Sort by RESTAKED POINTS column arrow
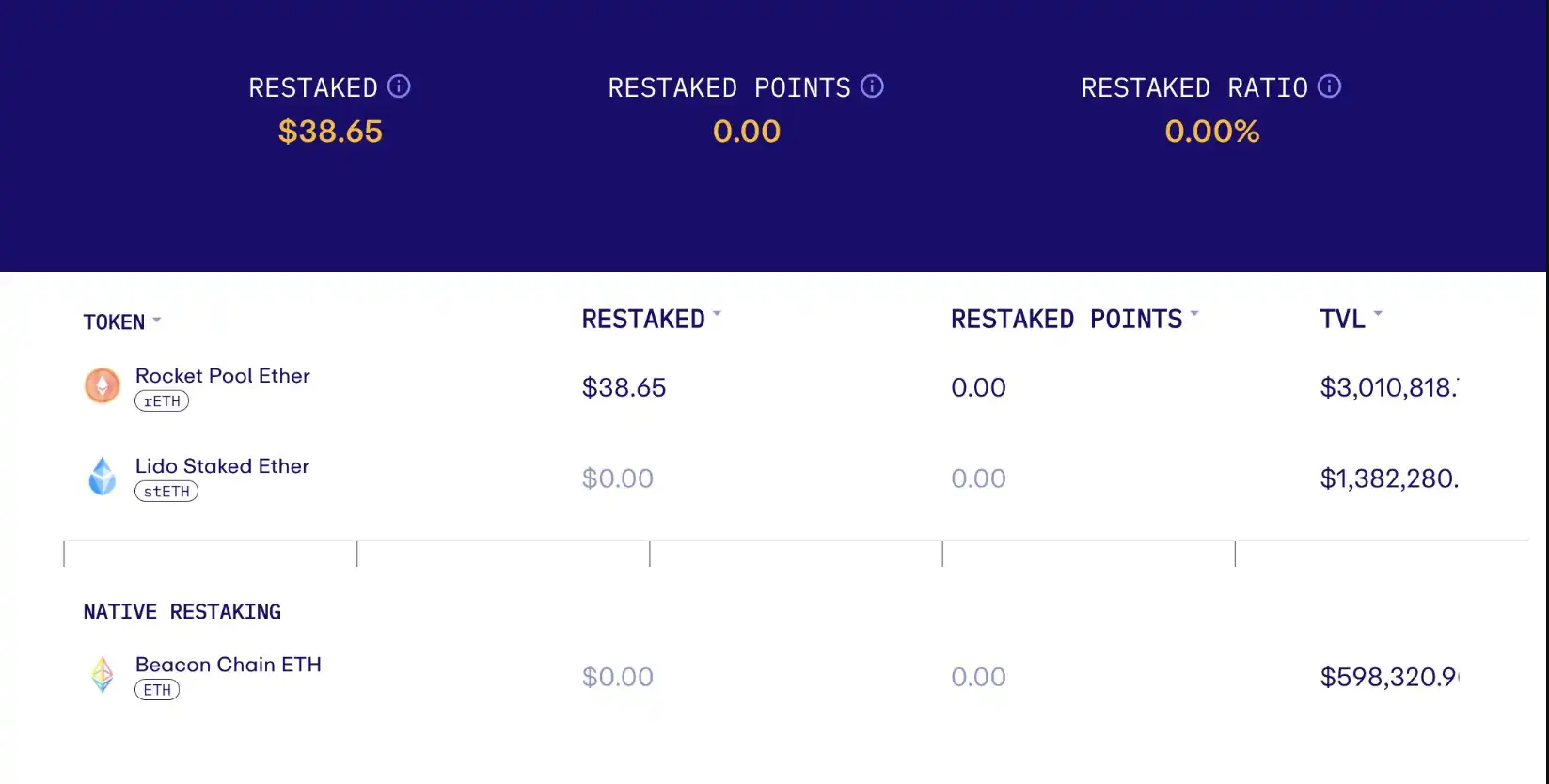 coord(1194,313)
